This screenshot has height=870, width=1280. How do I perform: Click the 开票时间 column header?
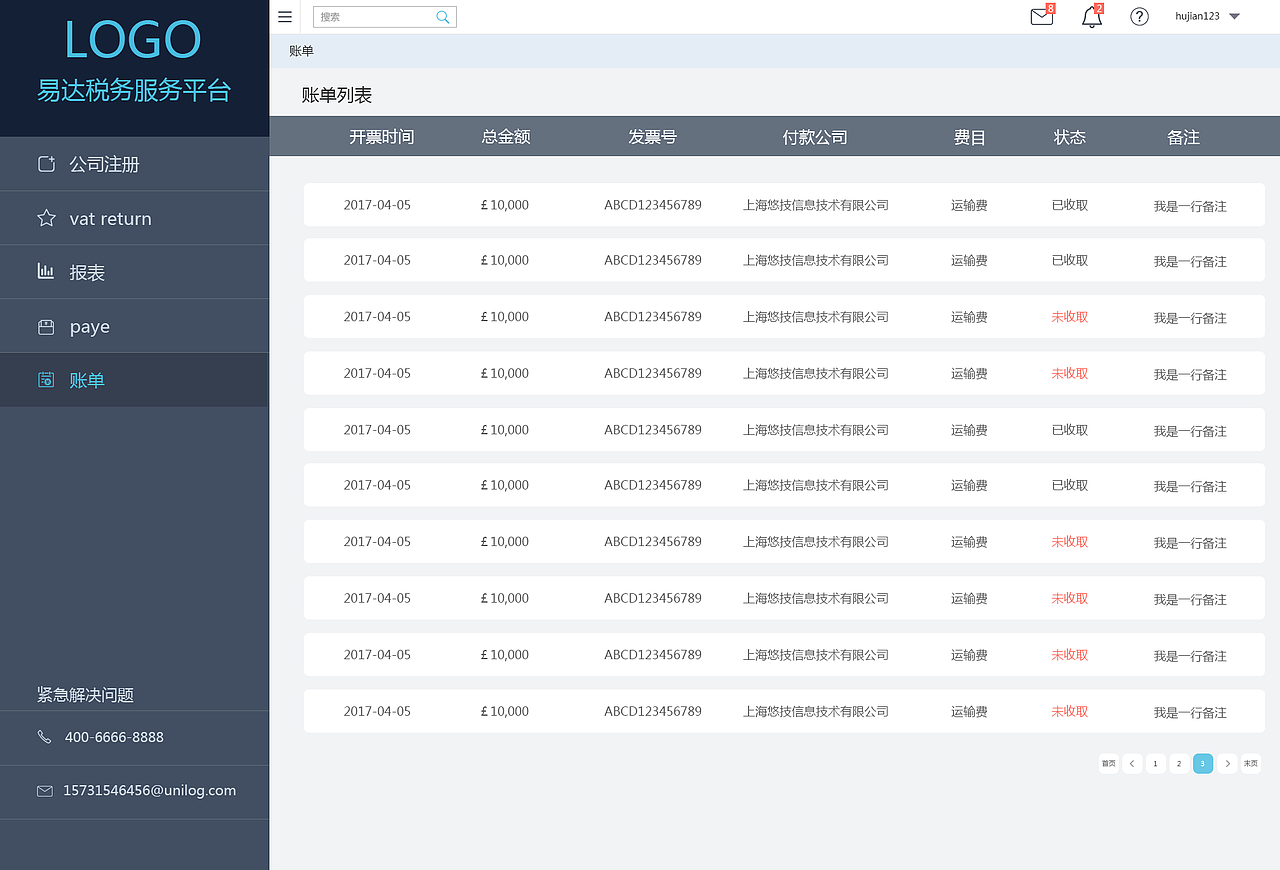point(381,137)
